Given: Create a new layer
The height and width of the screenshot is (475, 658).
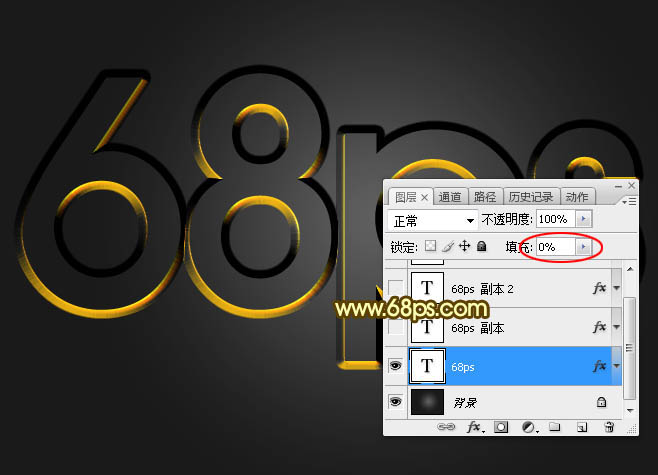Looking at the screenshot, I should pos(582,427).
